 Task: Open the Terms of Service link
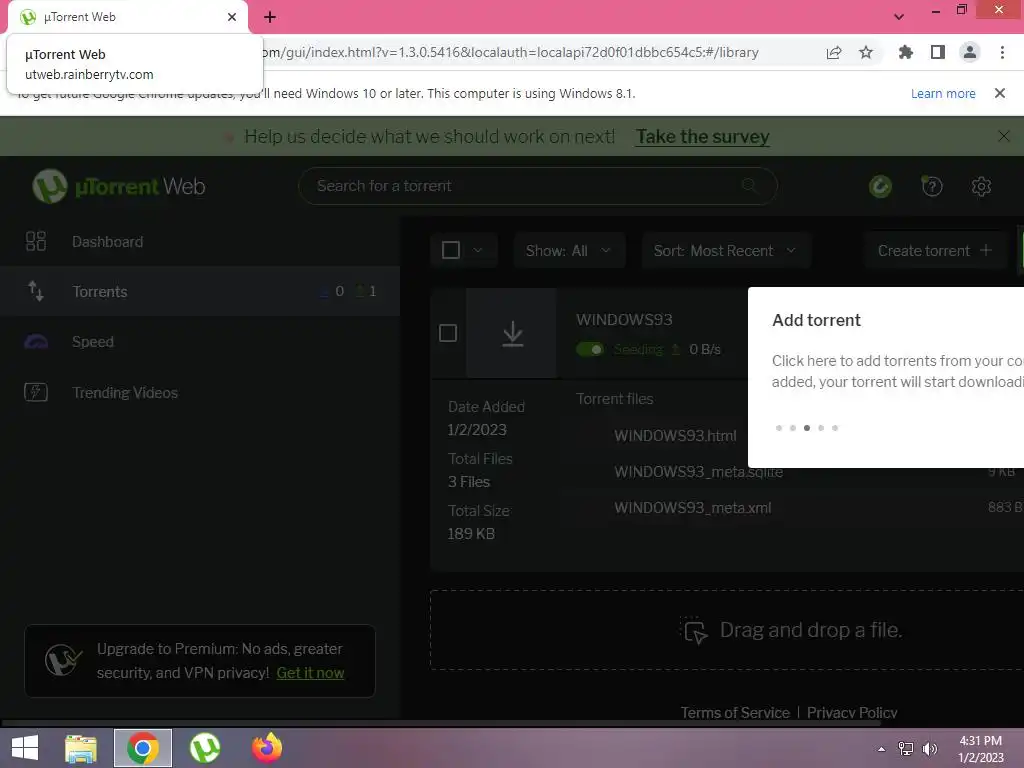pyautogui.click(x=735, y=712)
